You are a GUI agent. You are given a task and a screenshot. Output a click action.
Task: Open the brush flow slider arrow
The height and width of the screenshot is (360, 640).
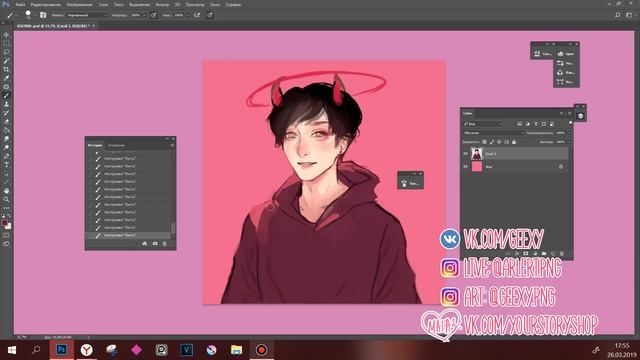click(187, 15)
